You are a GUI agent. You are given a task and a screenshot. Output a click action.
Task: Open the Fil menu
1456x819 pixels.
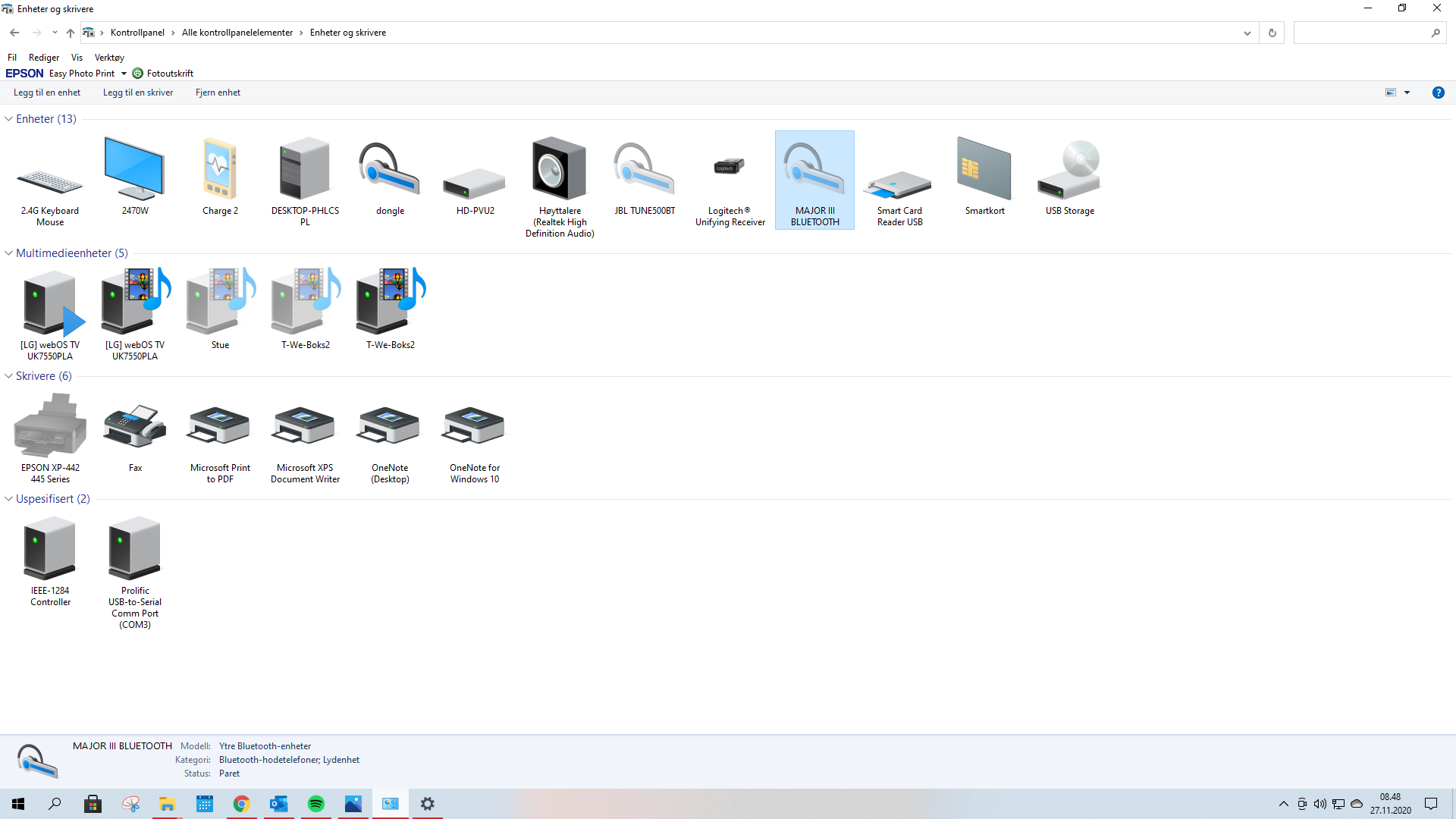click(x=12, y=58)
